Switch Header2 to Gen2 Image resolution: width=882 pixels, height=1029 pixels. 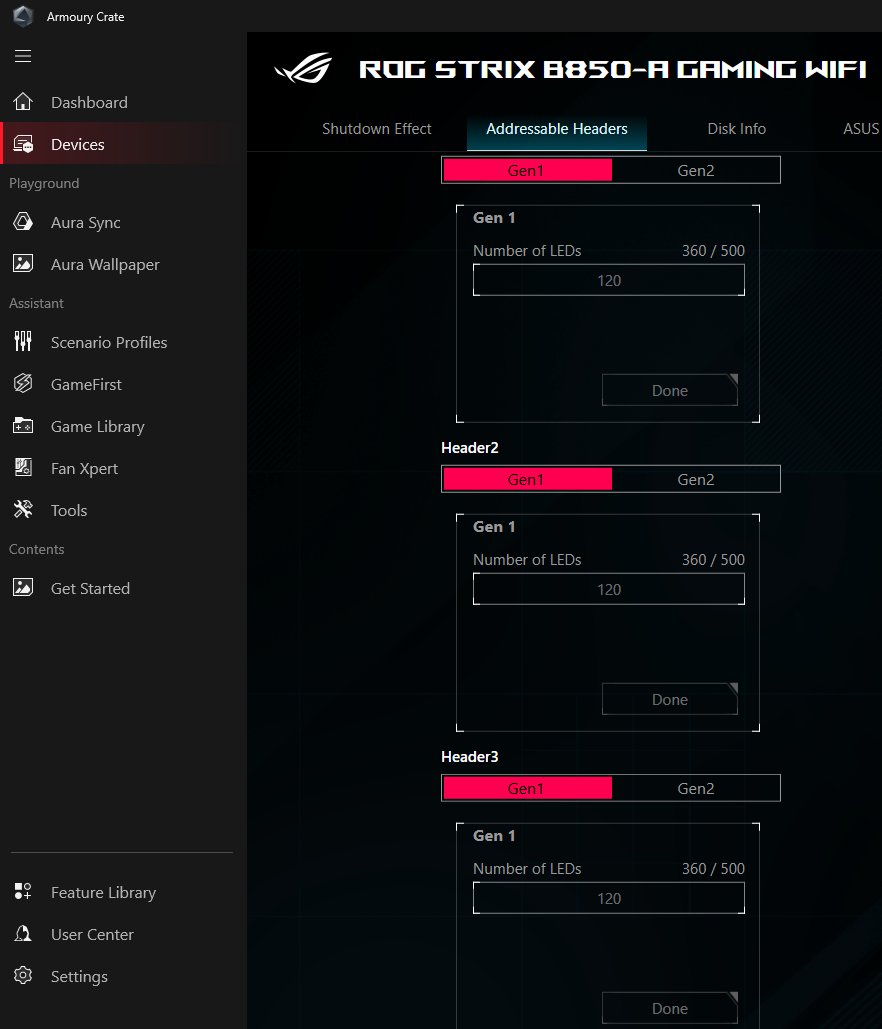[696, 479]
